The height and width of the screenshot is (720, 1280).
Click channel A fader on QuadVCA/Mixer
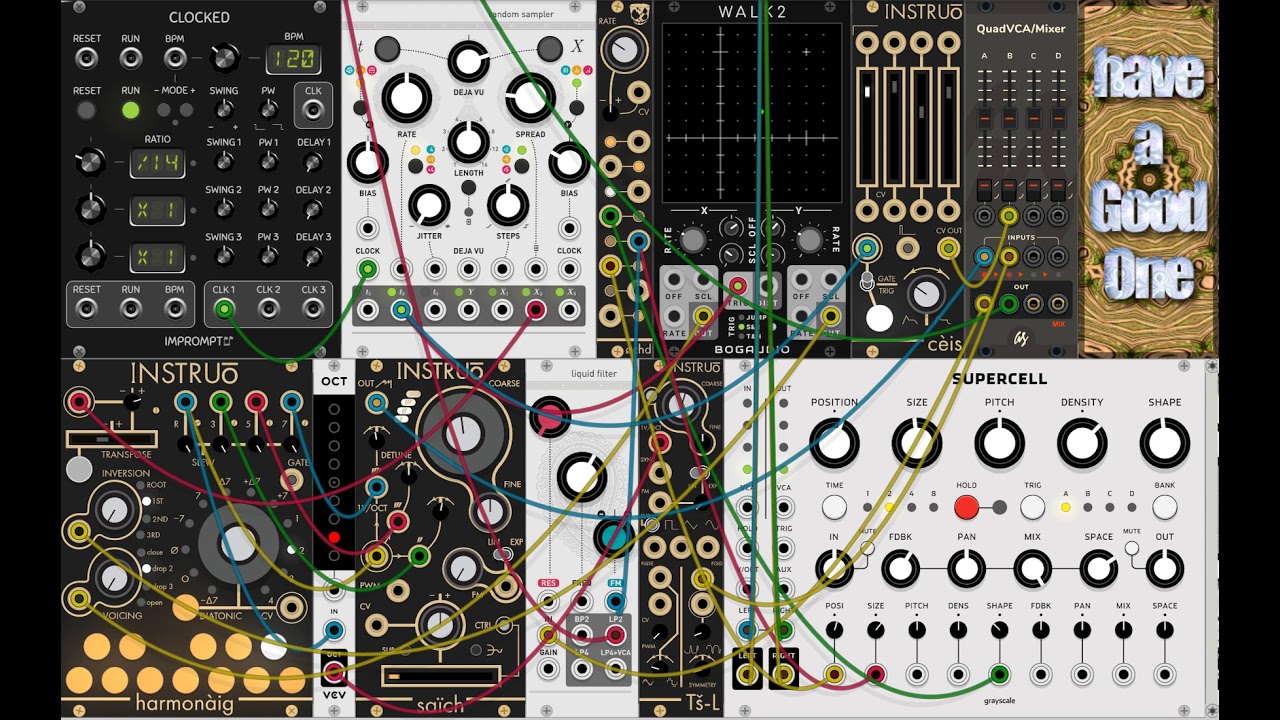click(984, 120)
